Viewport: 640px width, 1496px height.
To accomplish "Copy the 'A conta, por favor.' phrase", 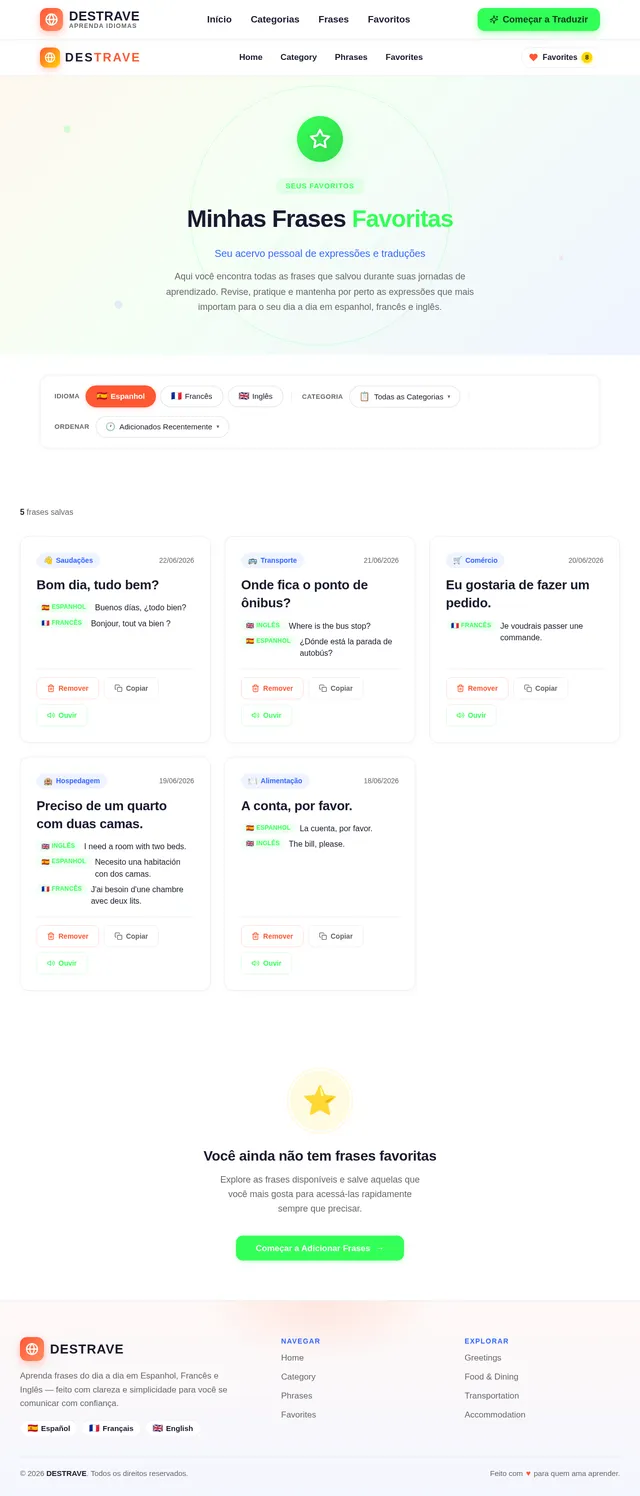I will pos(336,936).
